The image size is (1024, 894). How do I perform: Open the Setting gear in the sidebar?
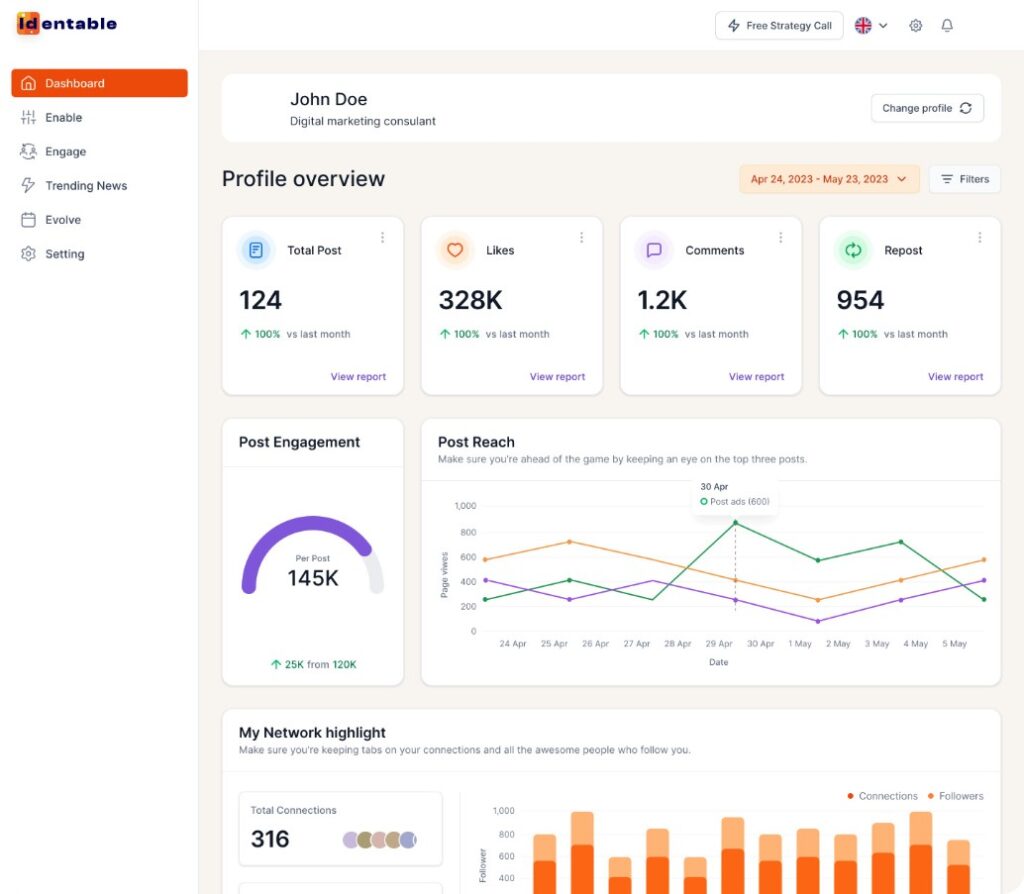pyautogui.click(x=28, y=253)
